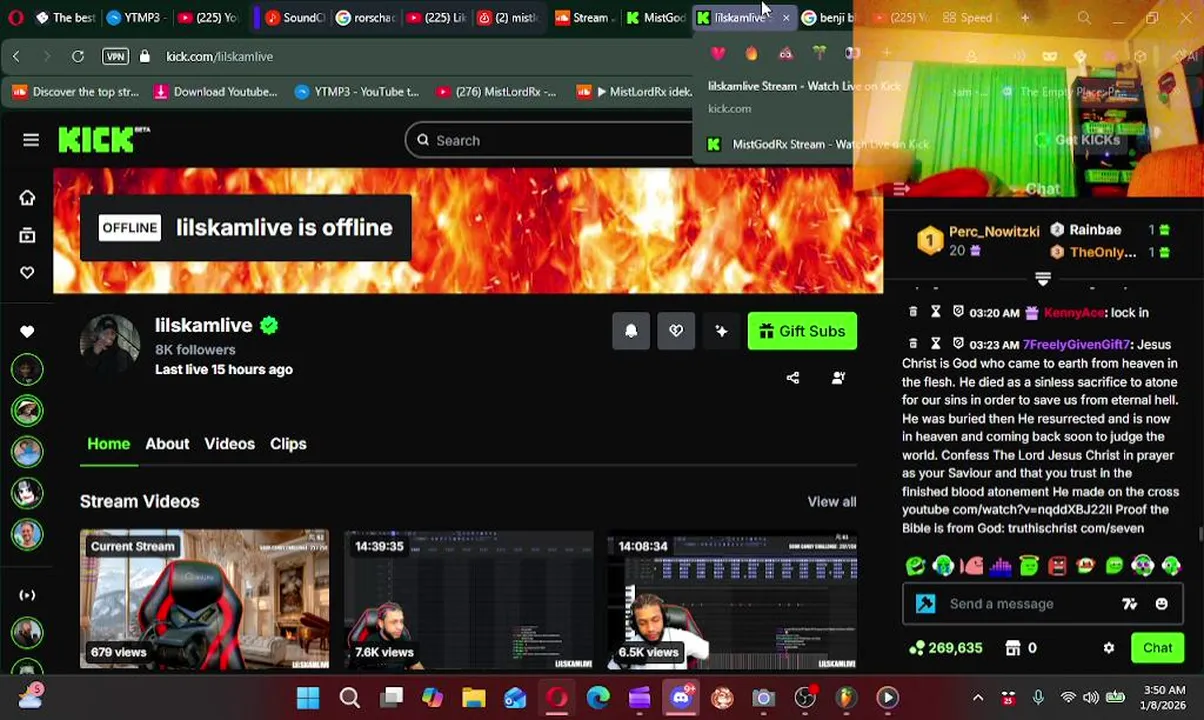
Task: Open the Current Stream video thumbnail
Action: tap(204, 599)
